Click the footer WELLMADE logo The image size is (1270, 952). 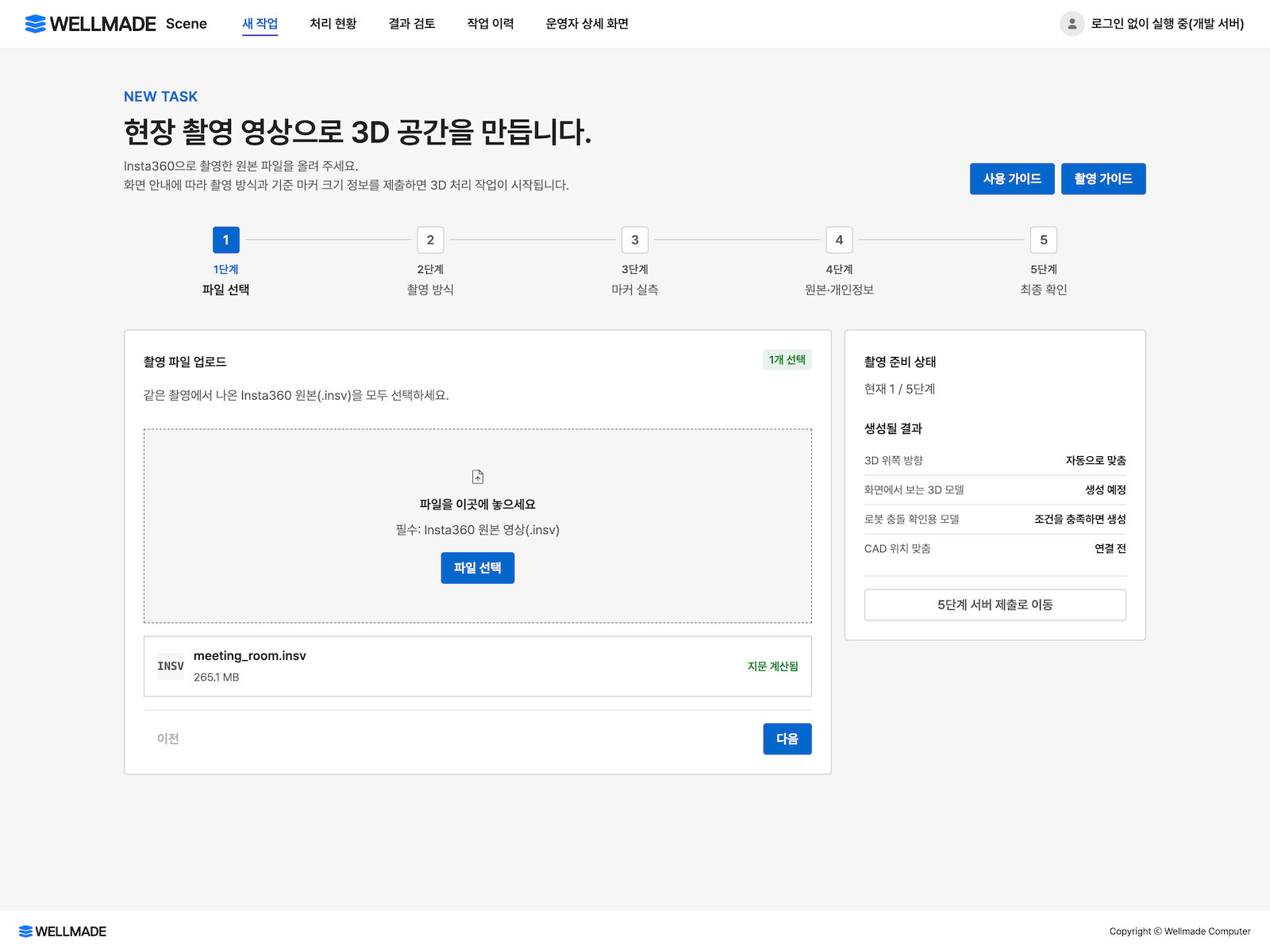(63, 931)
